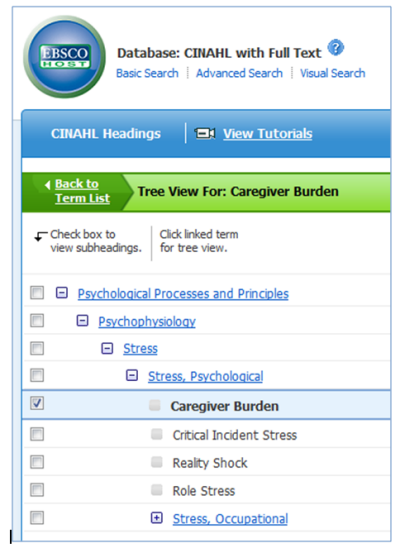
Task: Uncheck the Caregiver Burden checkbox
Action: tap(37, 403)
